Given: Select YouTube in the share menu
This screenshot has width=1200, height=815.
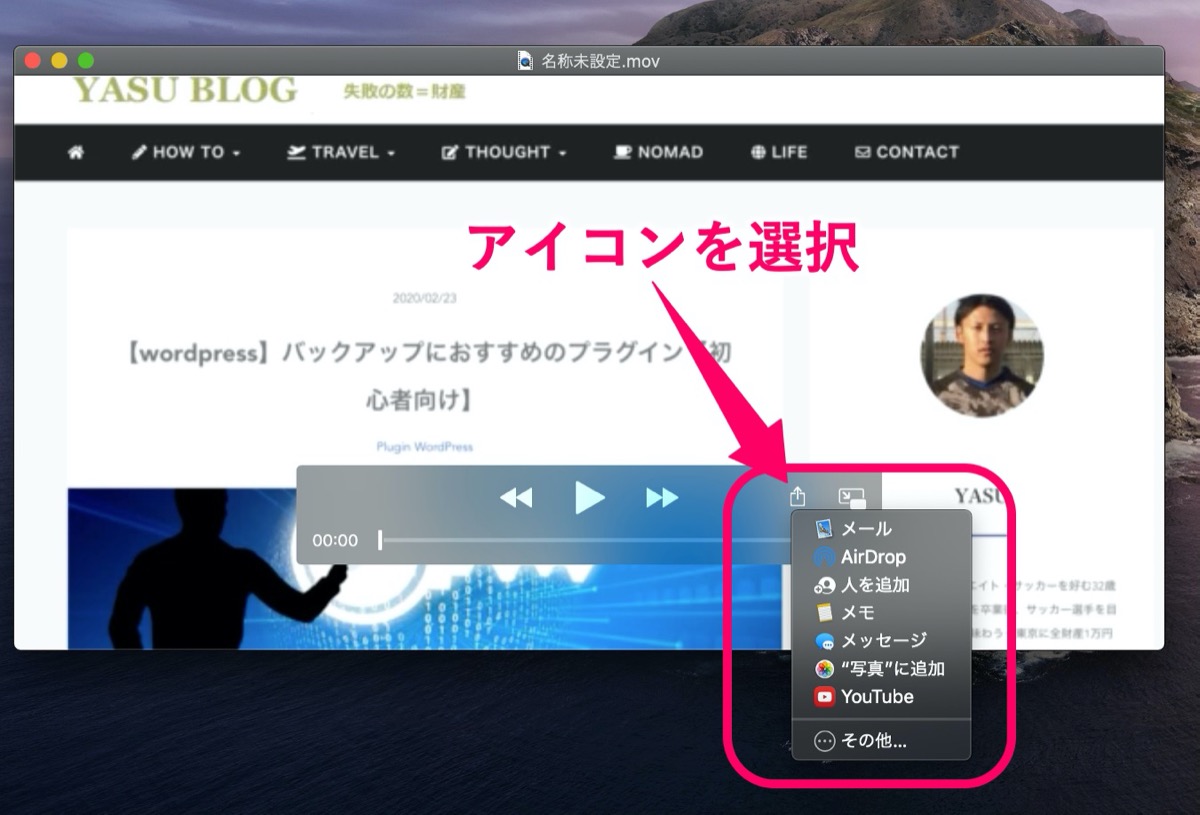Looking at the screenshot, I should point(881,697).
